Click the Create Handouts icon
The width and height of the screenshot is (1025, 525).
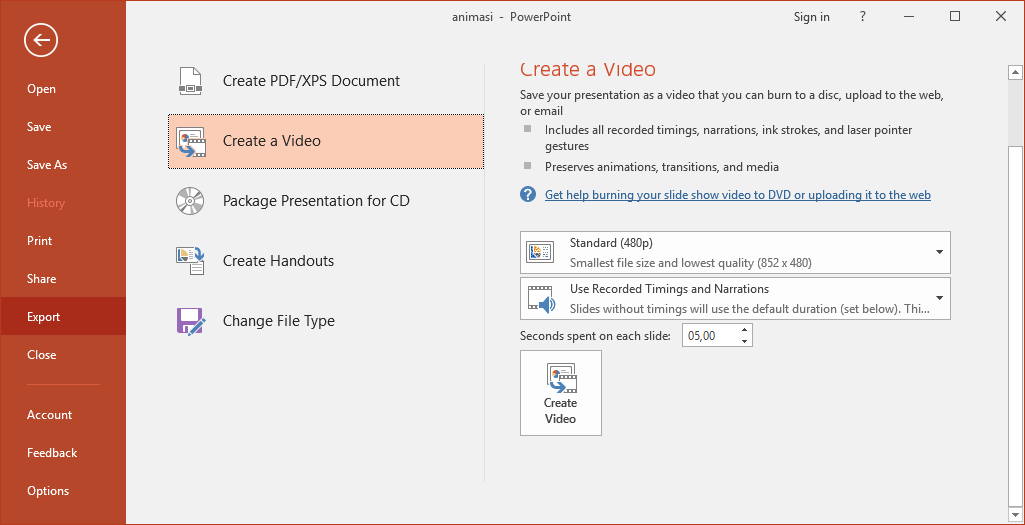tap(190, 261)
